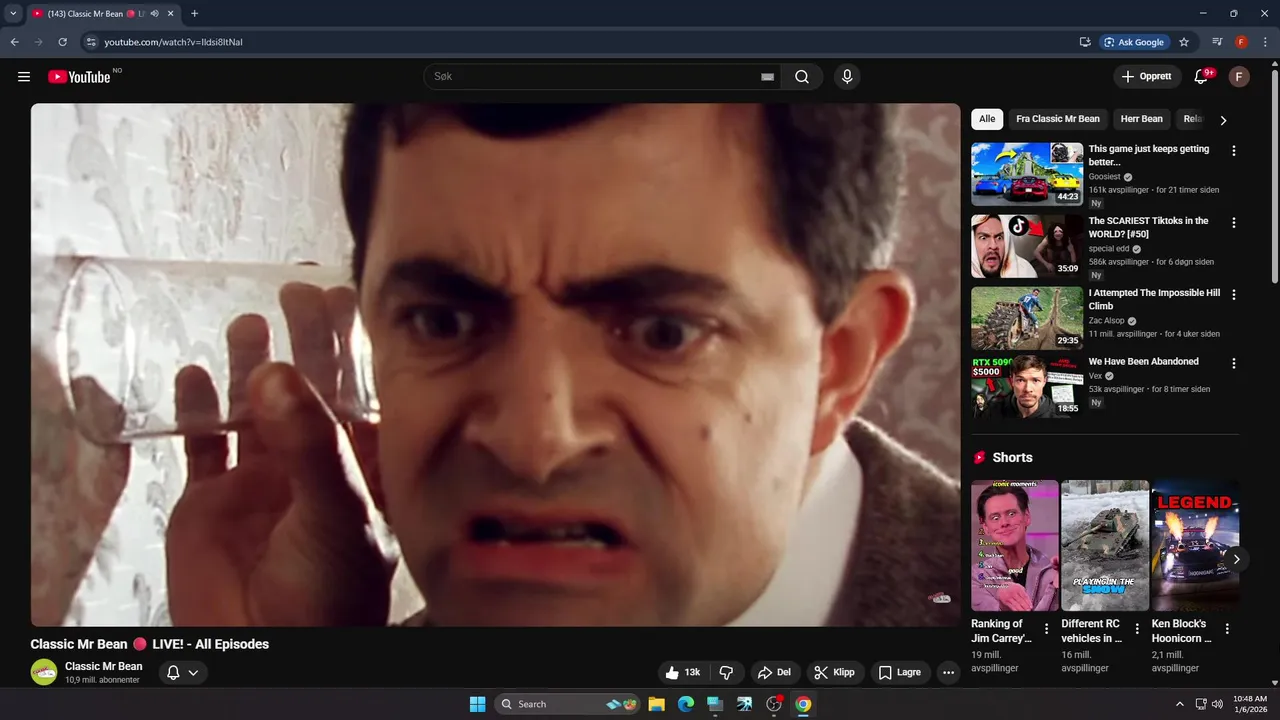Start voice search with microphone icon

point(847,77)
